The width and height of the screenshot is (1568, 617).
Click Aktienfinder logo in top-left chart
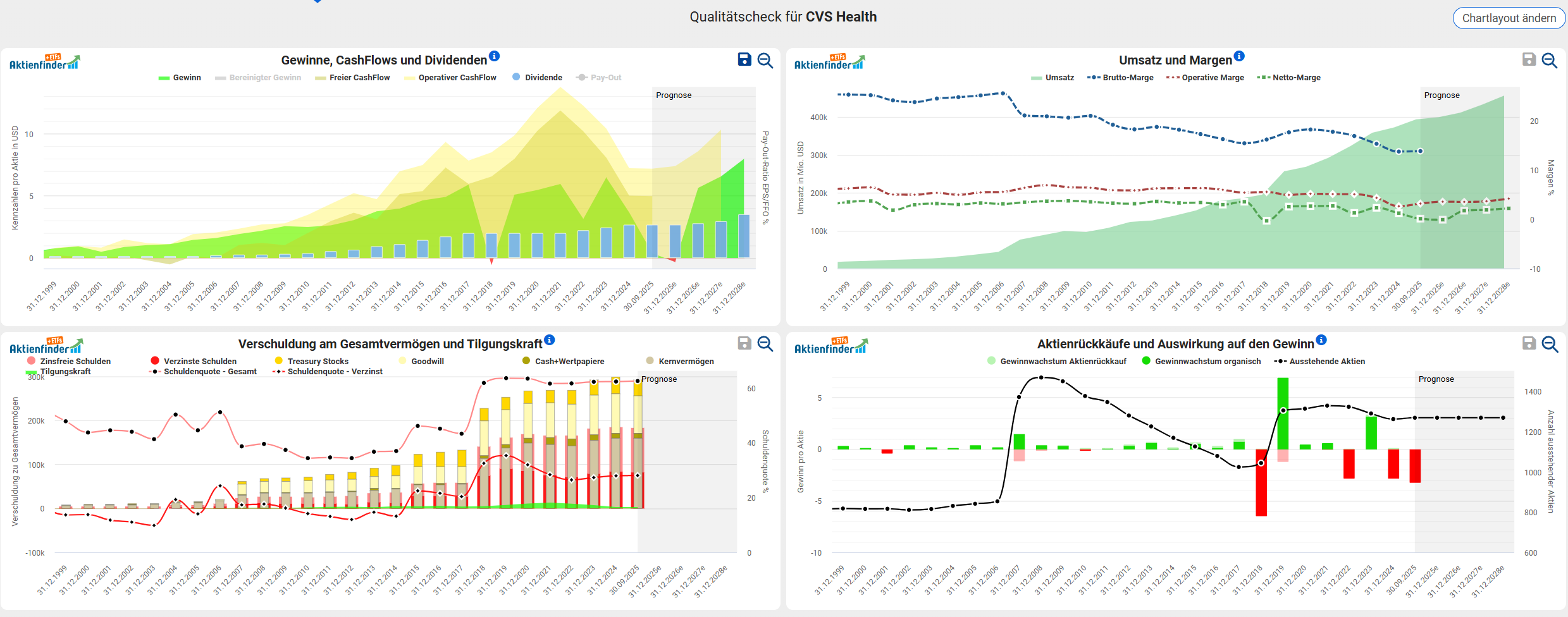coord(45,62)
